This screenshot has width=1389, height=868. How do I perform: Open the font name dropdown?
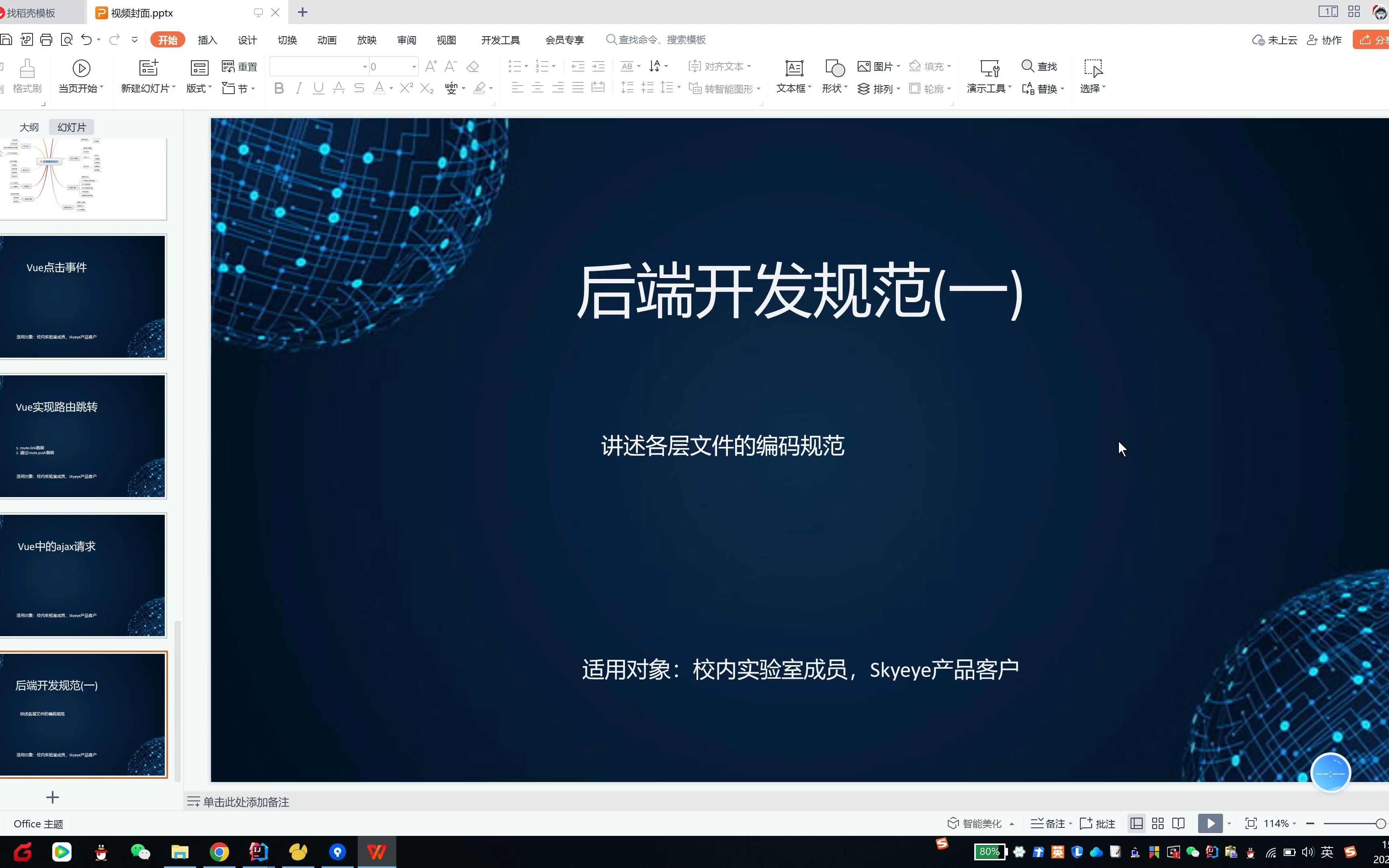pyautogui.click(x=365, y=67)
